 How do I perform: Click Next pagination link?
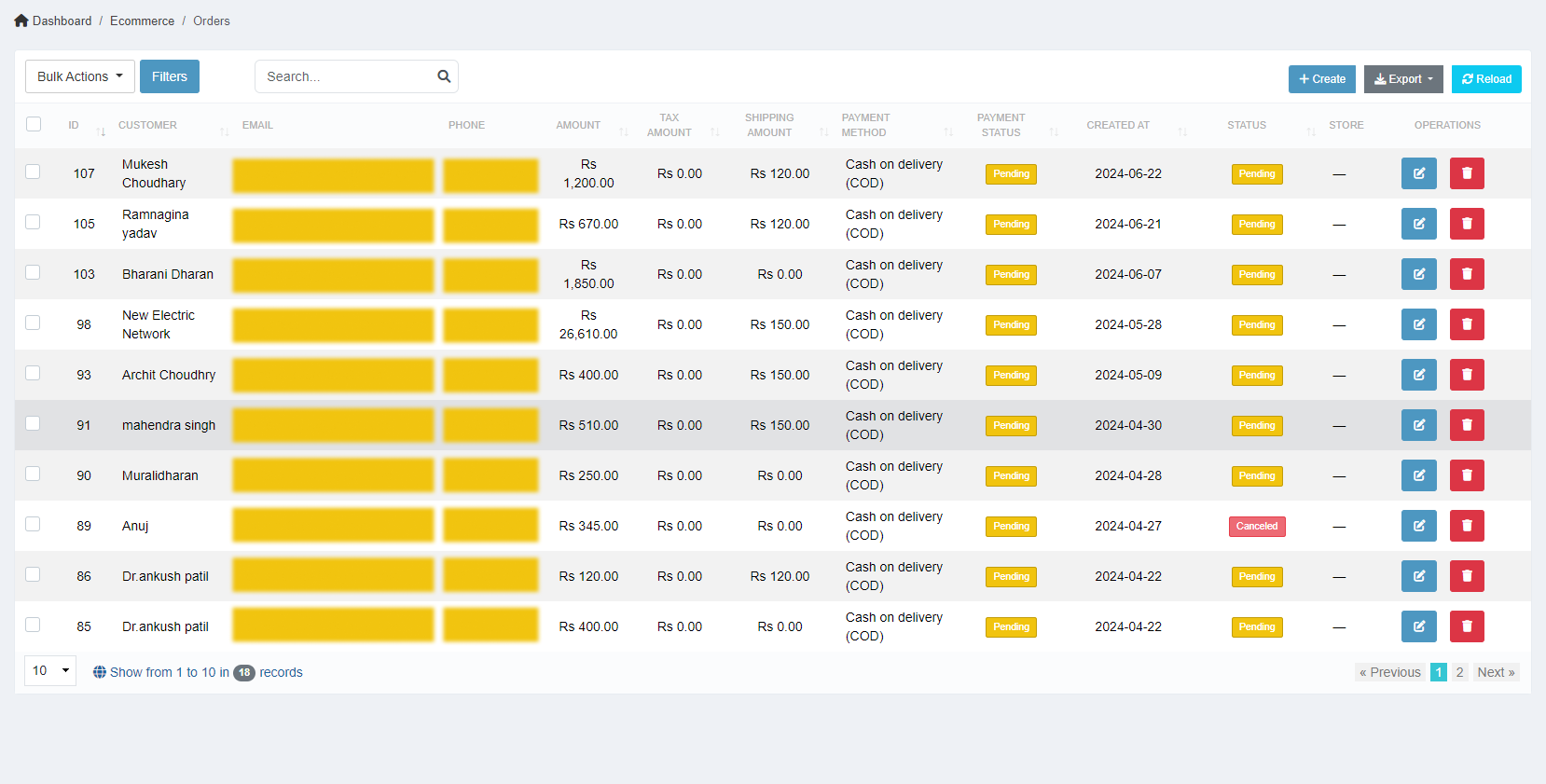click(1496, 672)
